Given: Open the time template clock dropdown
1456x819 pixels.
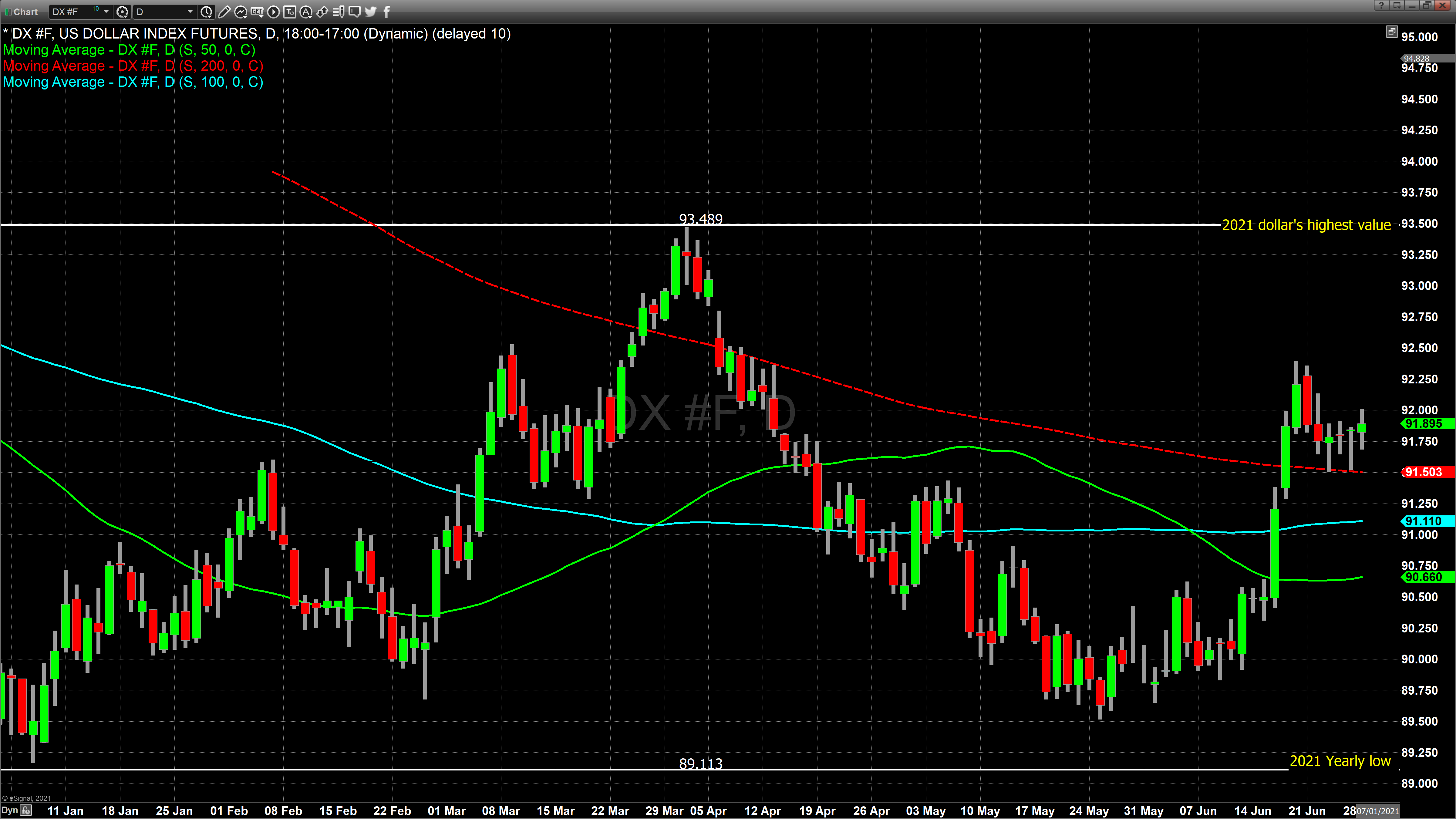Looking at the screenshot, I should 207,11.
